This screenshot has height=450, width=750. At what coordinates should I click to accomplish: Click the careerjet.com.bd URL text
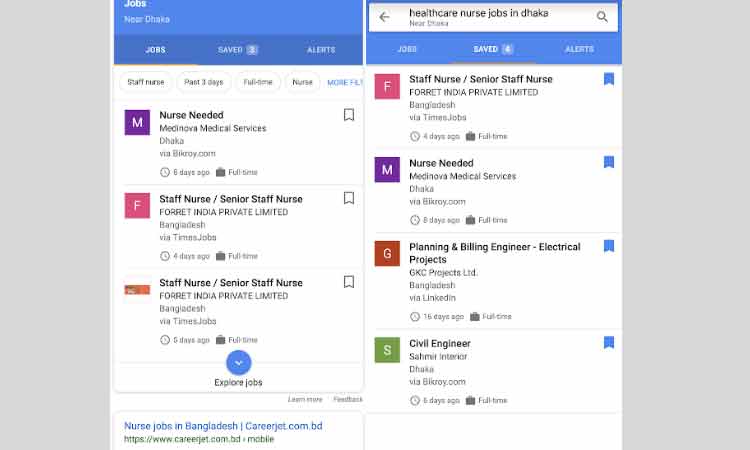(x=199, y=439)
